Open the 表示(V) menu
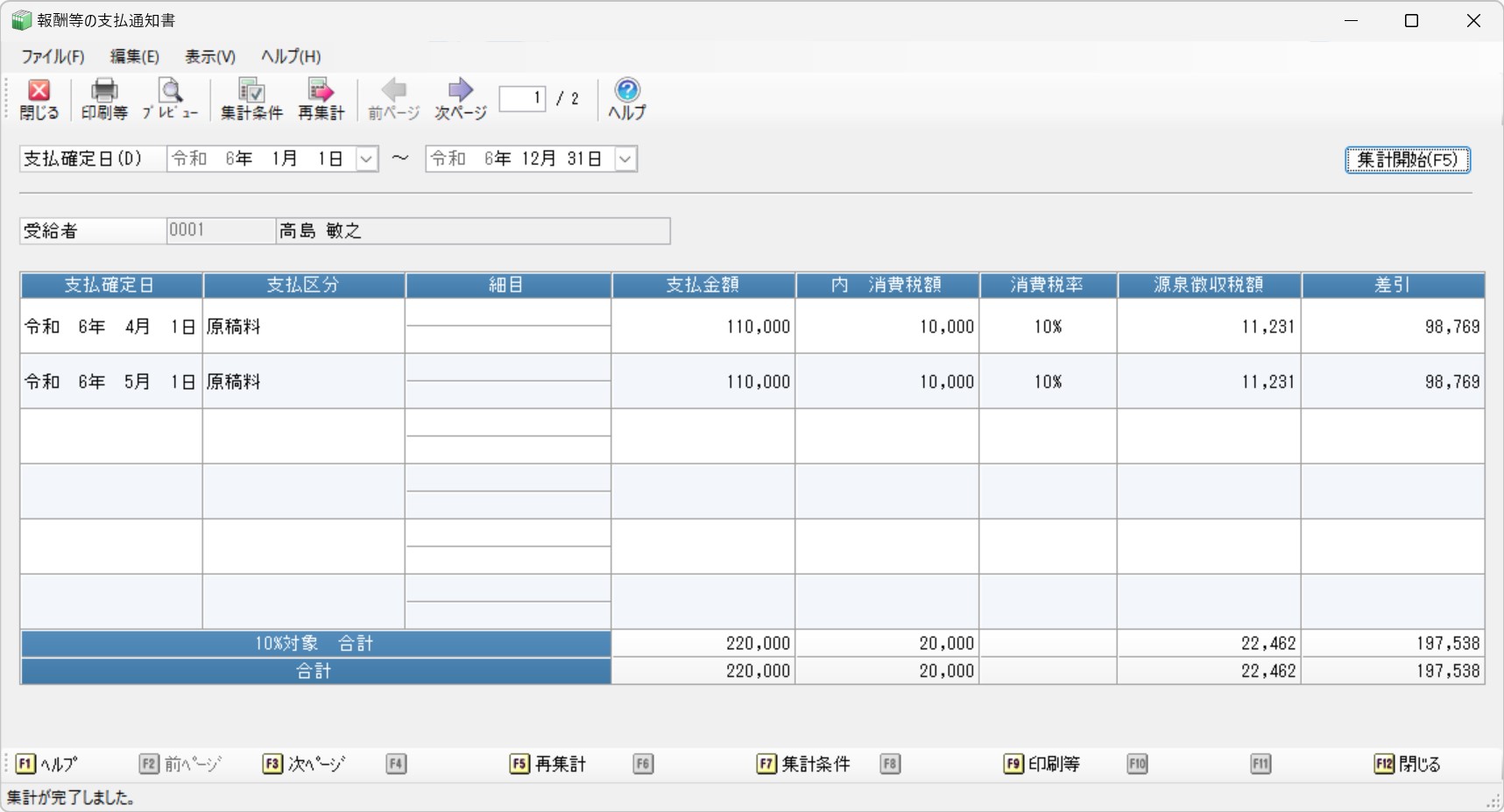 (x=209, y=57)
